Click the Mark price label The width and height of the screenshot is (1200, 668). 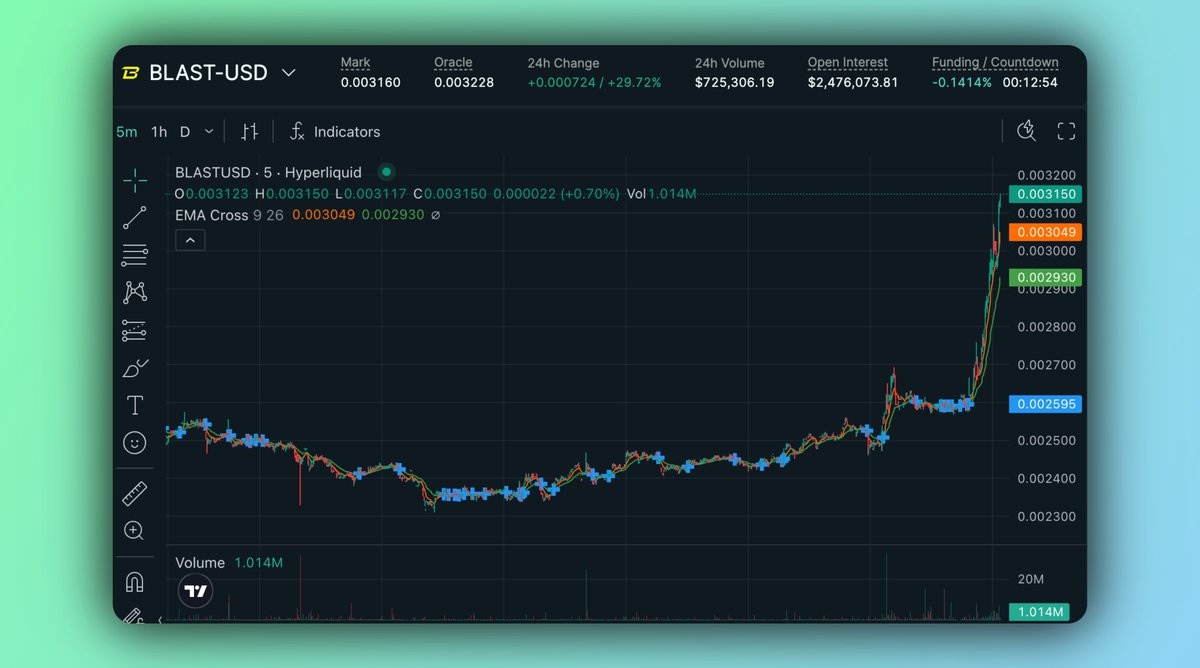355,62
